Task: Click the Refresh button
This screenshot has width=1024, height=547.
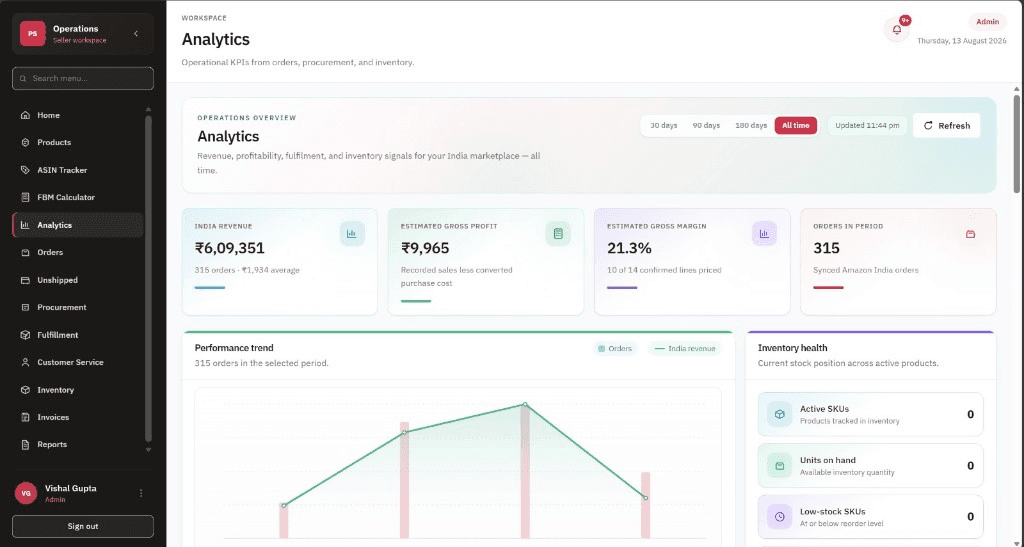Action: click(946, 125)
